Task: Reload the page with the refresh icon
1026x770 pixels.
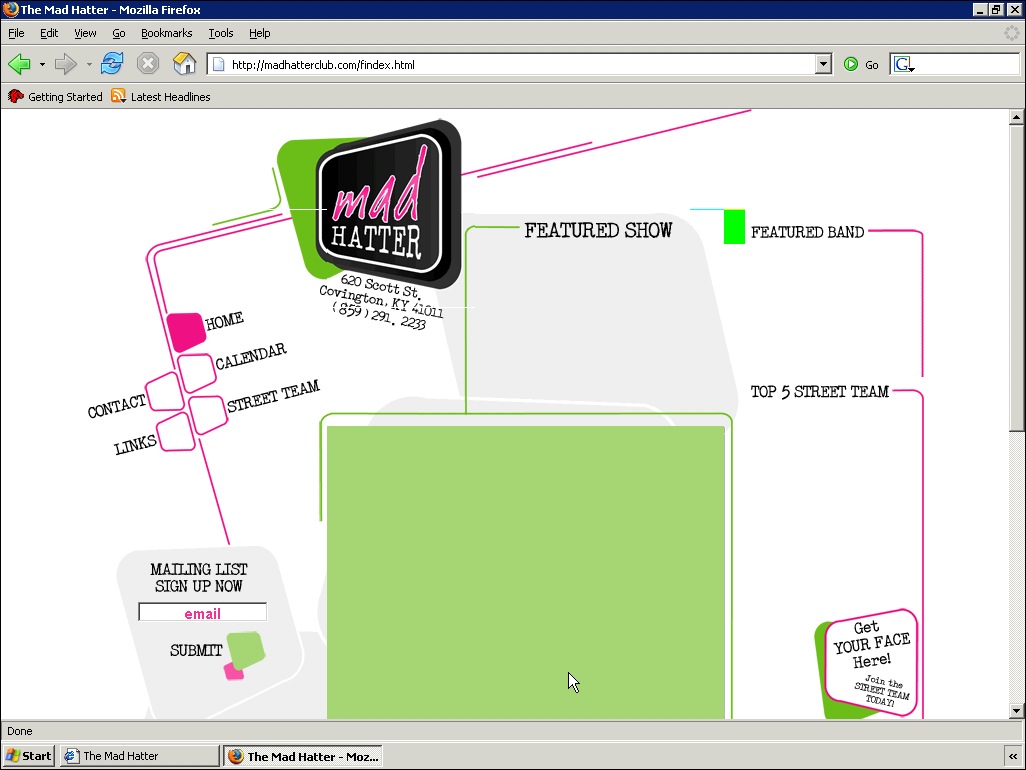Action: coord(112,63)
